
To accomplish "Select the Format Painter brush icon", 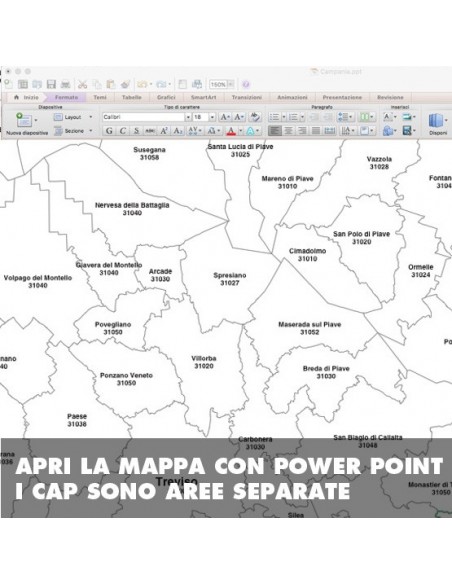I will coord(125,85).
